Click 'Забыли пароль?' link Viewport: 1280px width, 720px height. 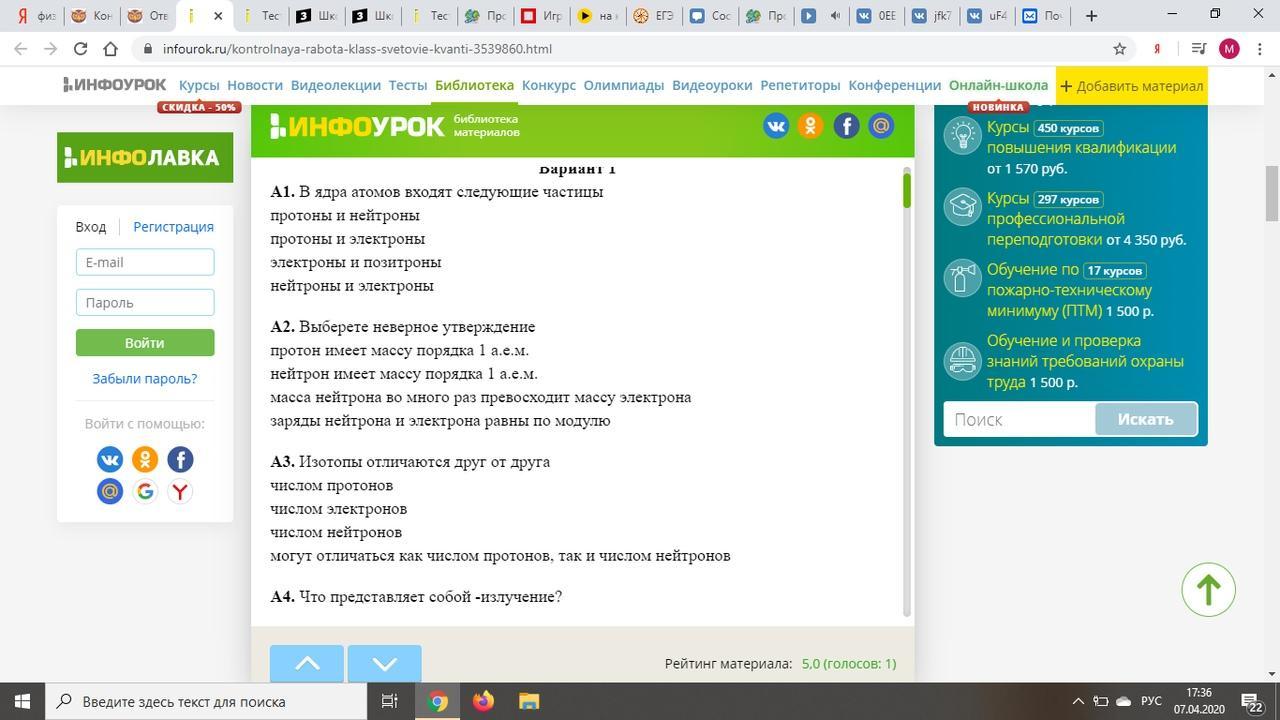145,379
